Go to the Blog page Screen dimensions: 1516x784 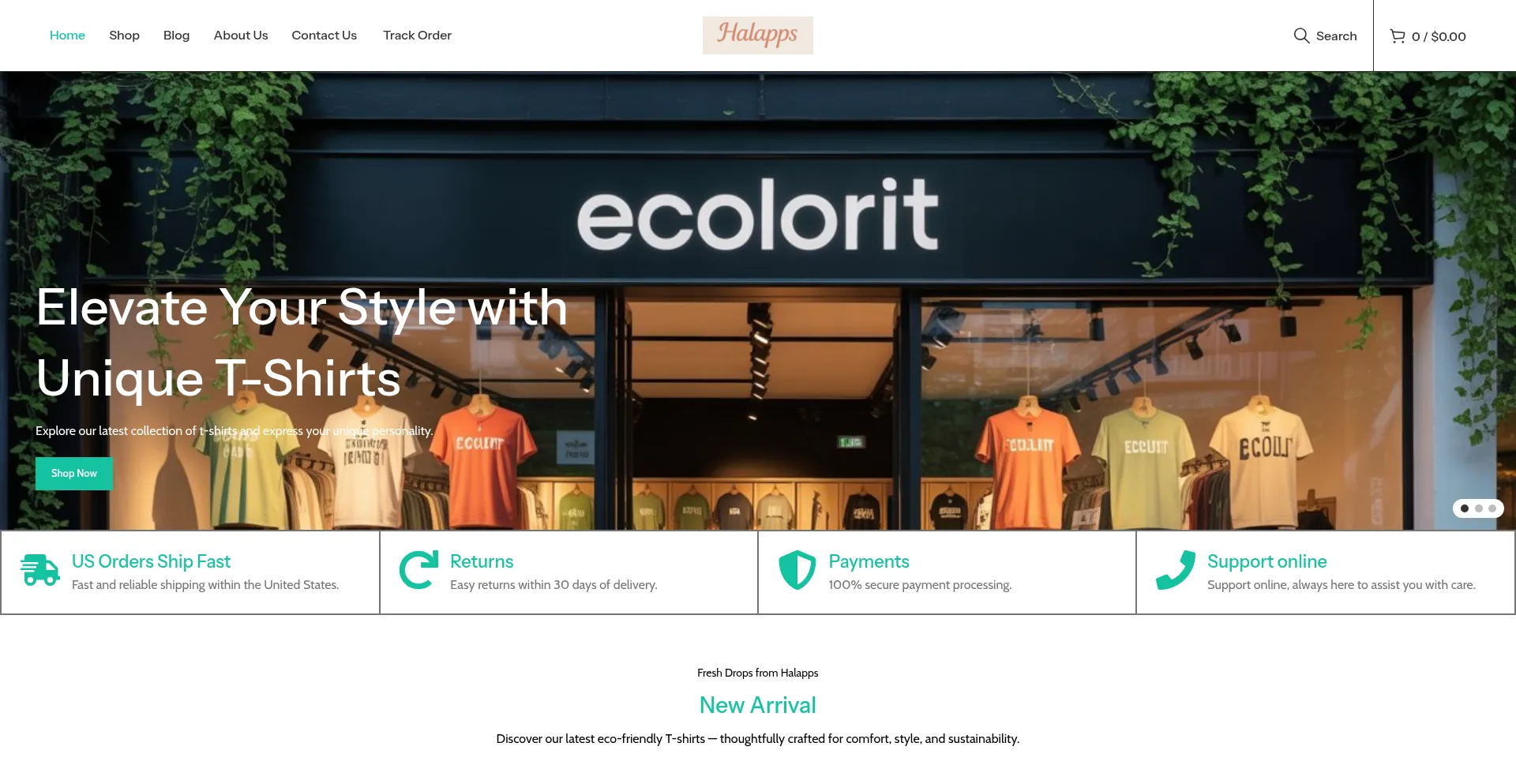[x=176, y=36]
